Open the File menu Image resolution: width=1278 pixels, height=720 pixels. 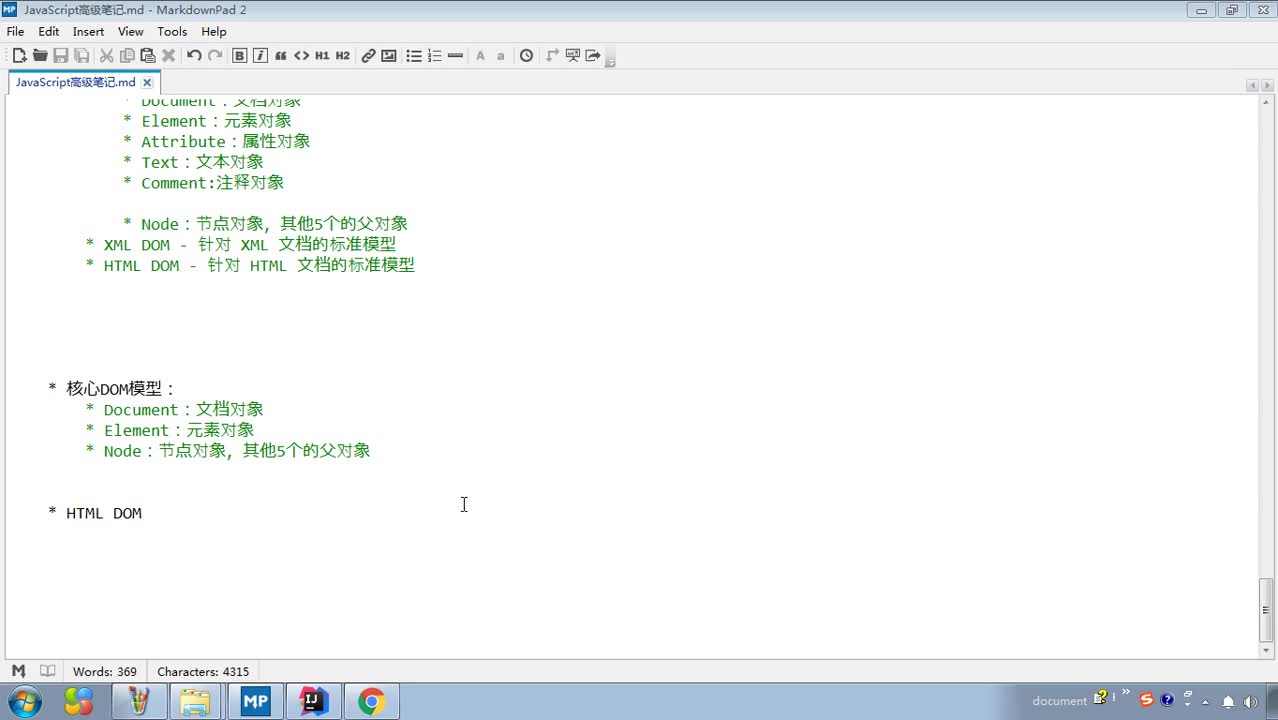[15, 31]
